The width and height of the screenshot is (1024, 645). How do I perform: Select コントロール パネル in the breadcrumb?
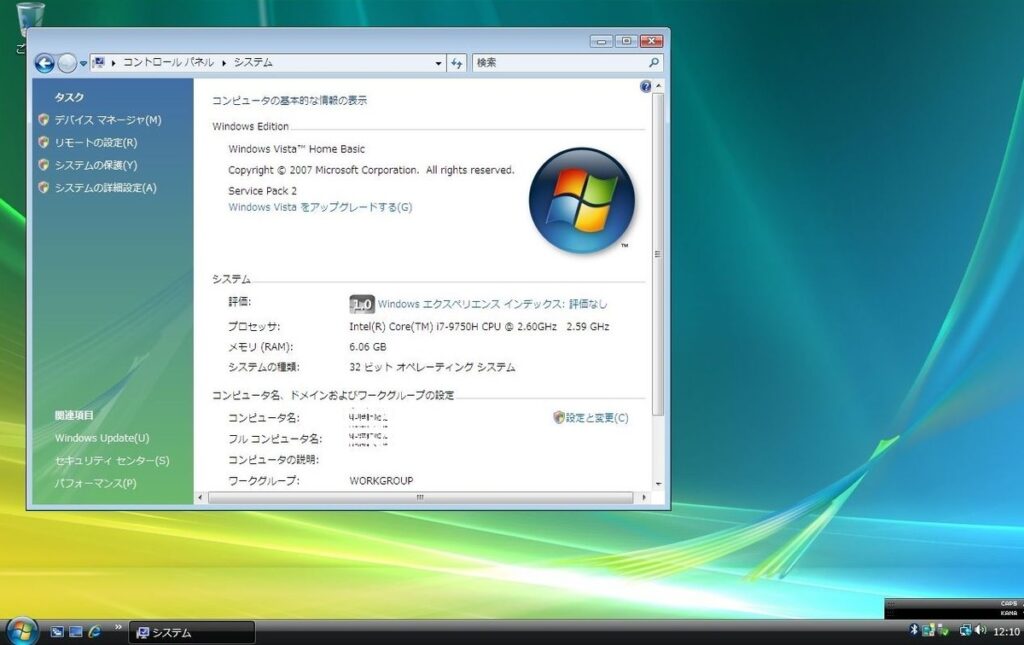coord(168,63)
